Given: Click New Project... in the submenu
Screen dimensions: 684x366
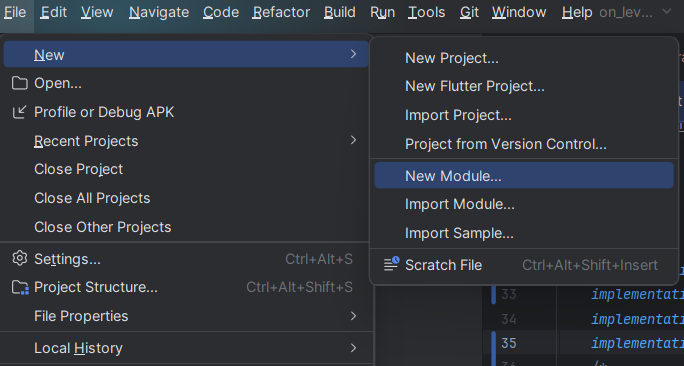Looking at the screenshot, I should coord(451,58).
